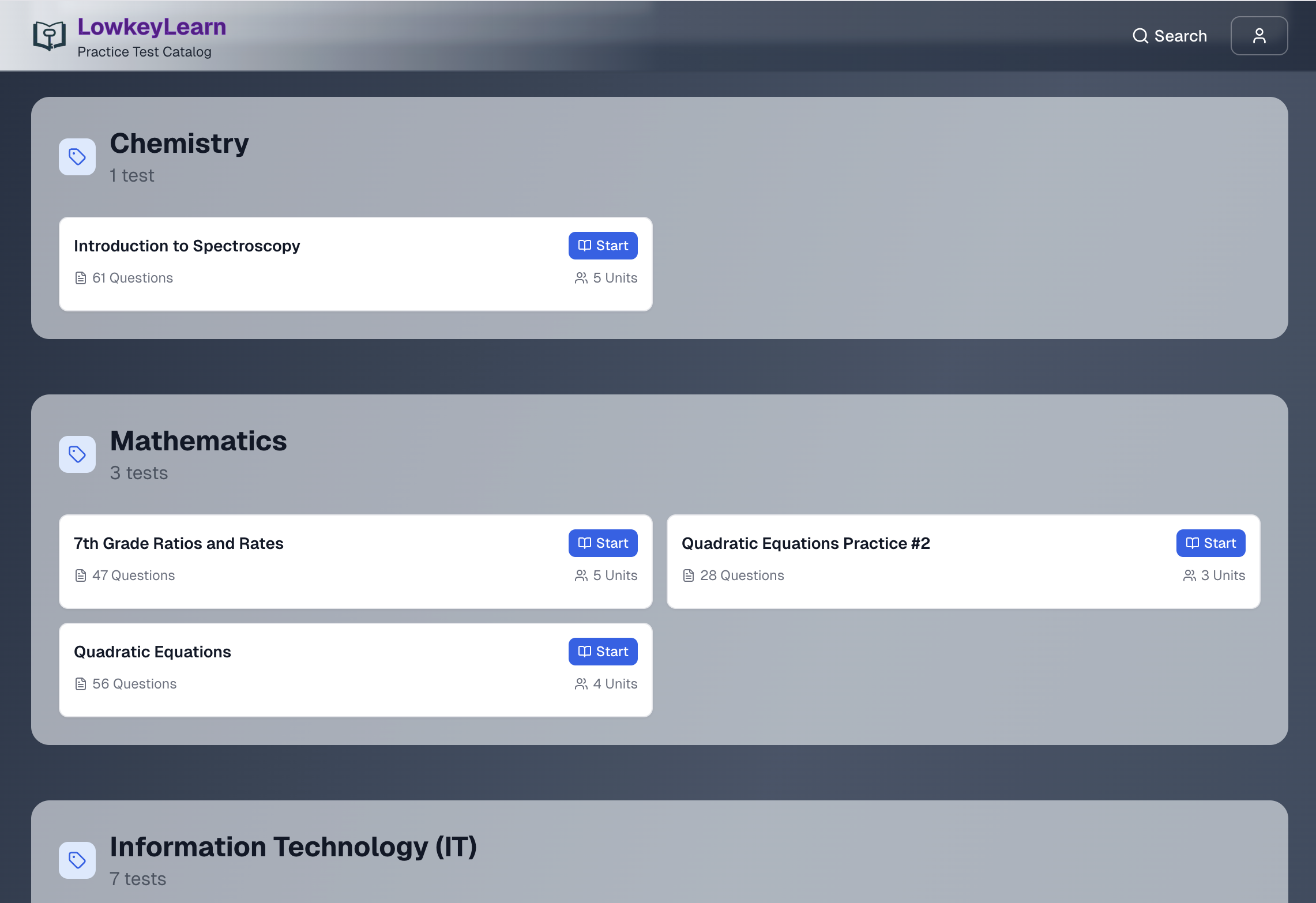Click the Practice Test Catalog heading
This screenshot has width=1316, height=903.
click(144, 51)
